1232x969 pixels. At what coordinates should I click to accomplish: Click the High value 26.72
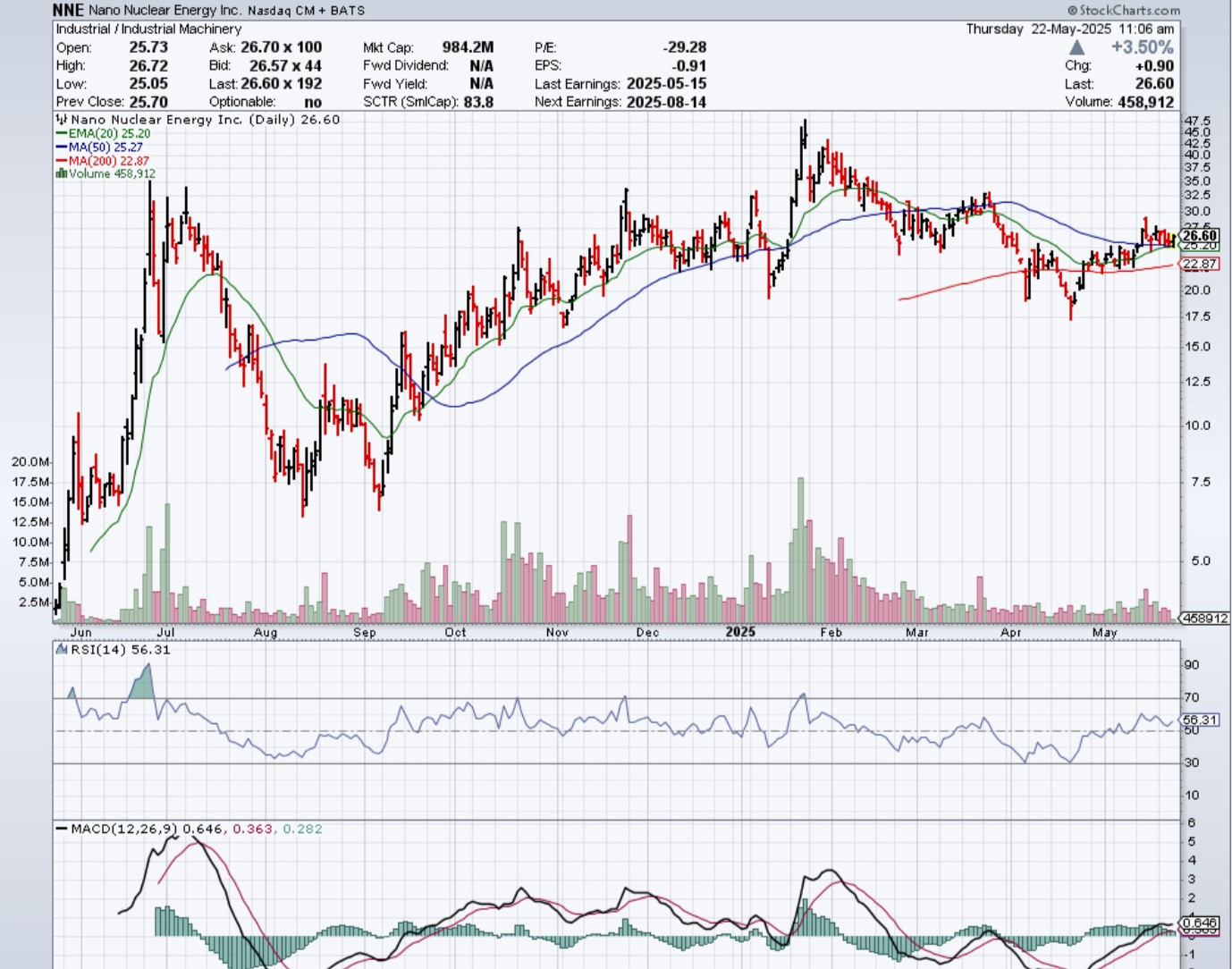point(148,65)
